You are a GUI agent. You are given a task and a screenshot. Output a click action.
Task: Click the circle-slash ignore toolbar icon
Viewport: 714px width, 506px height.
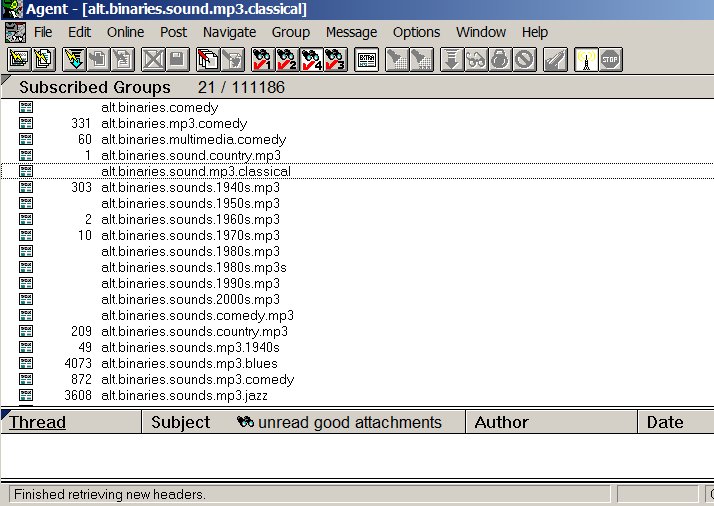click(x=524, y=59)
